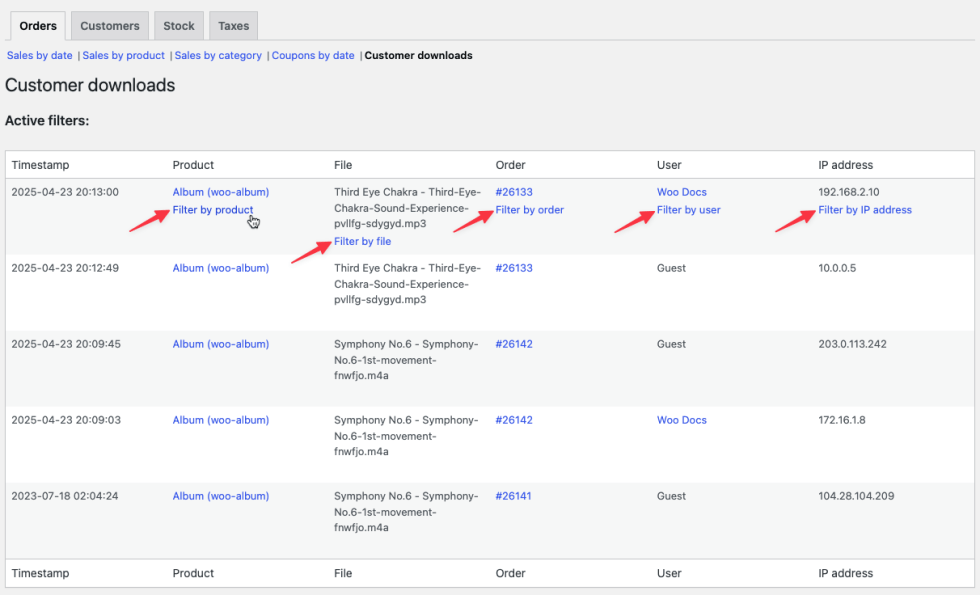Click the Product label in the table footer

point(193,573)
